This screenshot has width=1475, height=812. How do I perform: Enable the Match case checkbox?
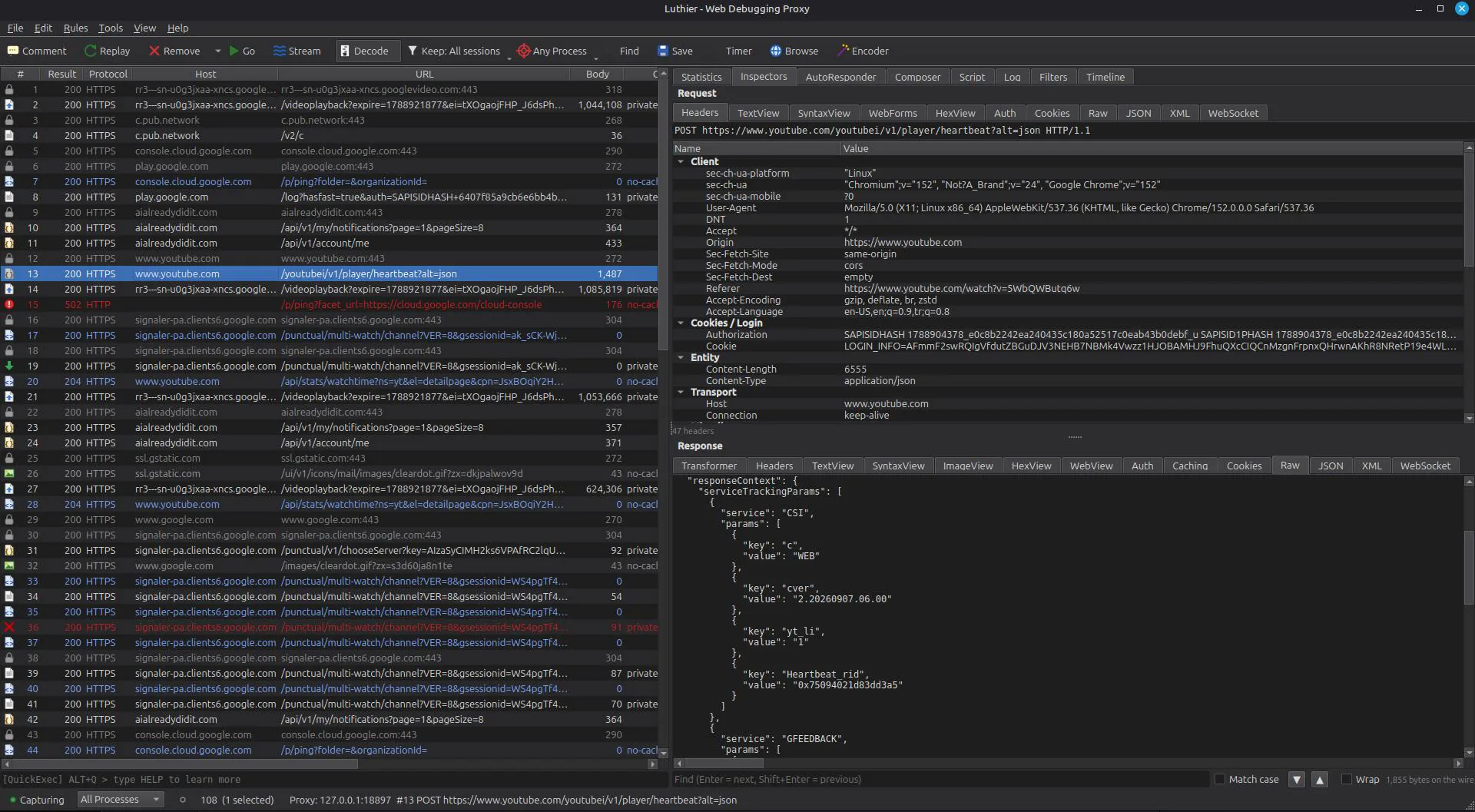pyautogui.click(x=1219, y=779)
